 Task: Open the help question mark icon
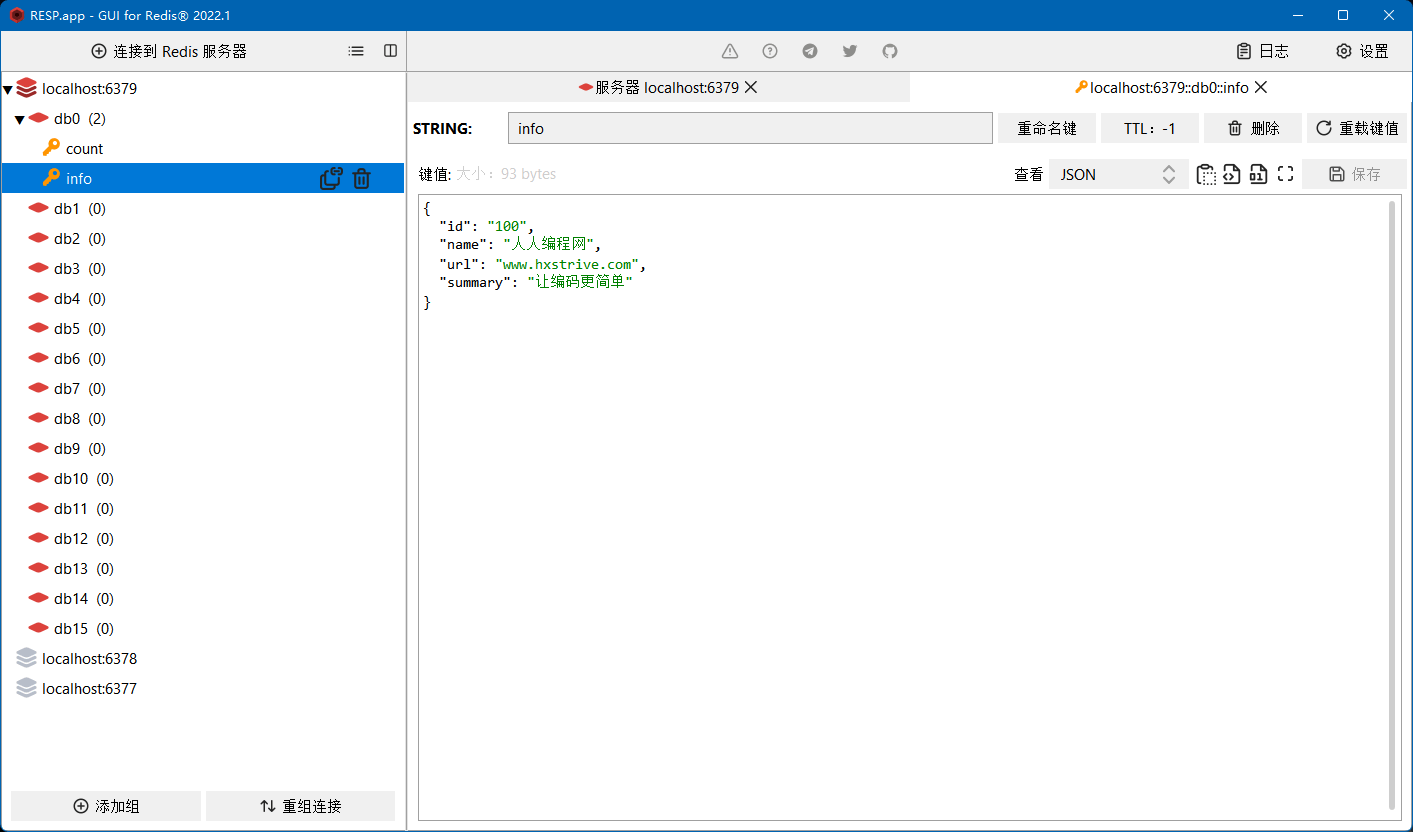[770, 51]
